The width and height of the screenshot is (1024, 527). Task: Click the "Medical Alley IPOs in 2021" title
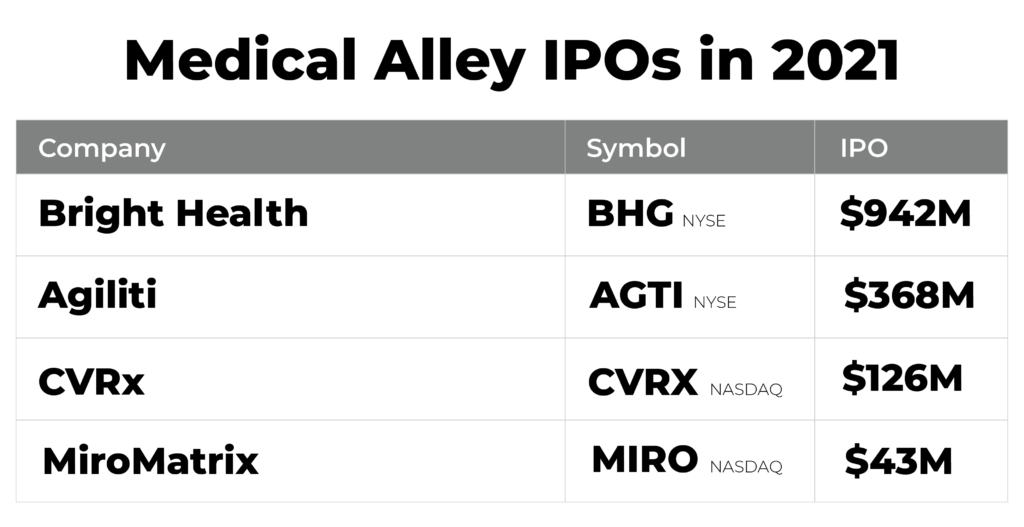click(511, 61)
